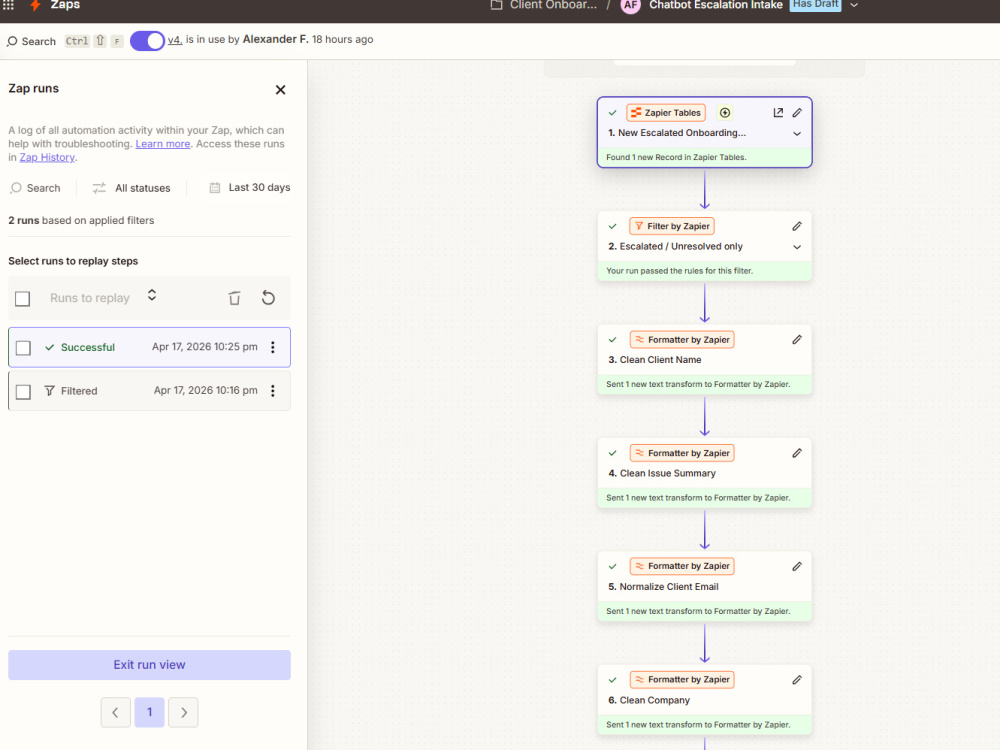Select step 3 Clean Client Name title
The height and width of the screenshot is (750, 1000).
point(655,360)
